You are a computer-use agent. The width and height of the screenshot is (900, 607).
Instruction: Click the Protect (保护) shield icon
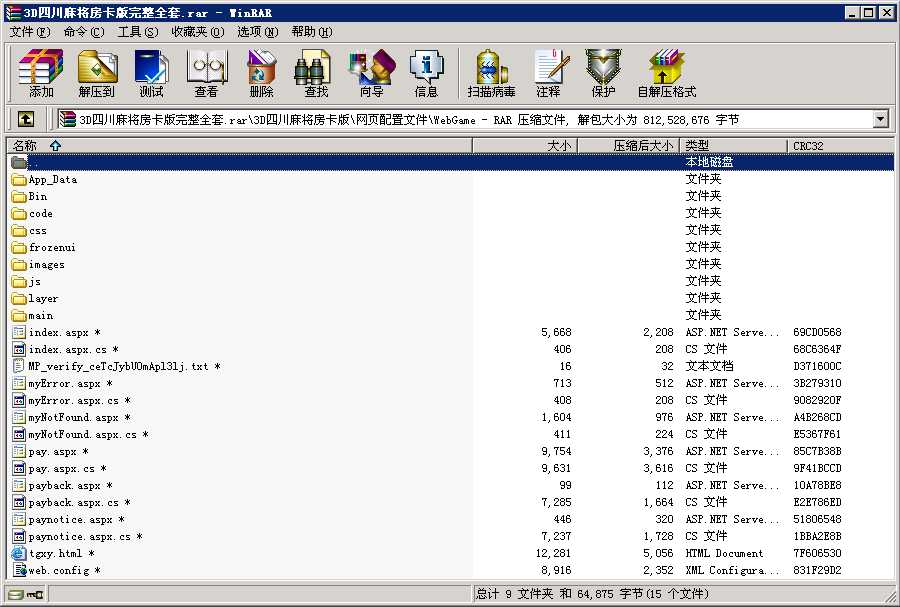[603, 73]
